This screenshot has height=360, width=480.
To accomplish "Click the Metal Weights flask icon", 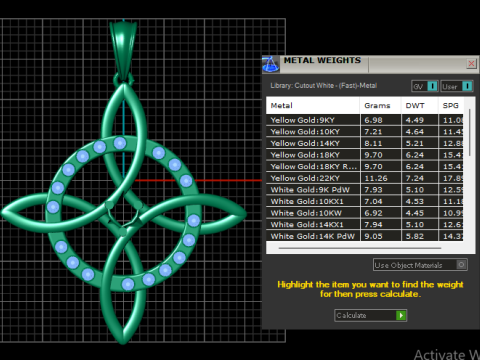I will [271, 64].
